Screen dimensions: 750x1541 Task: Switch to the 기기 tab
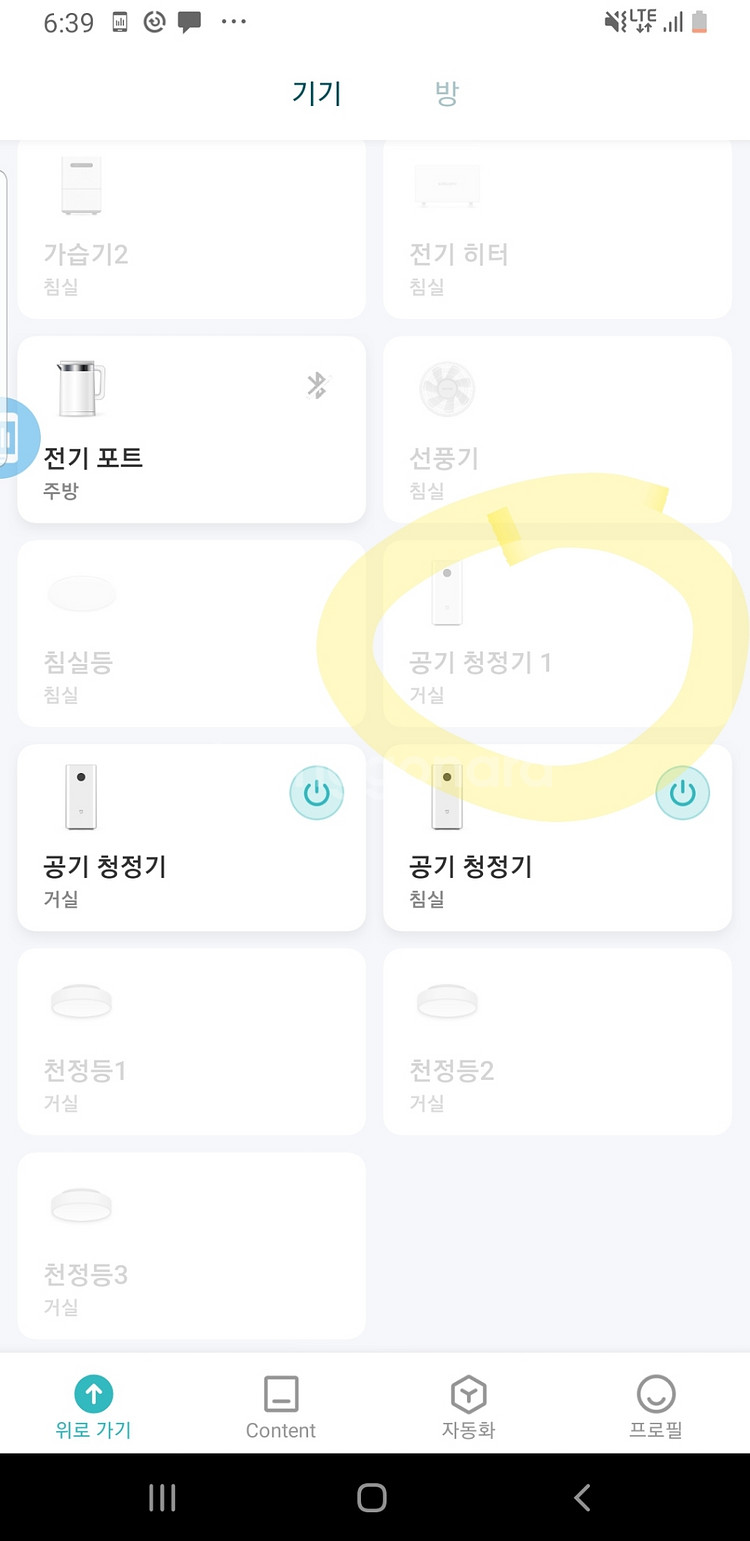click(317, 94)
